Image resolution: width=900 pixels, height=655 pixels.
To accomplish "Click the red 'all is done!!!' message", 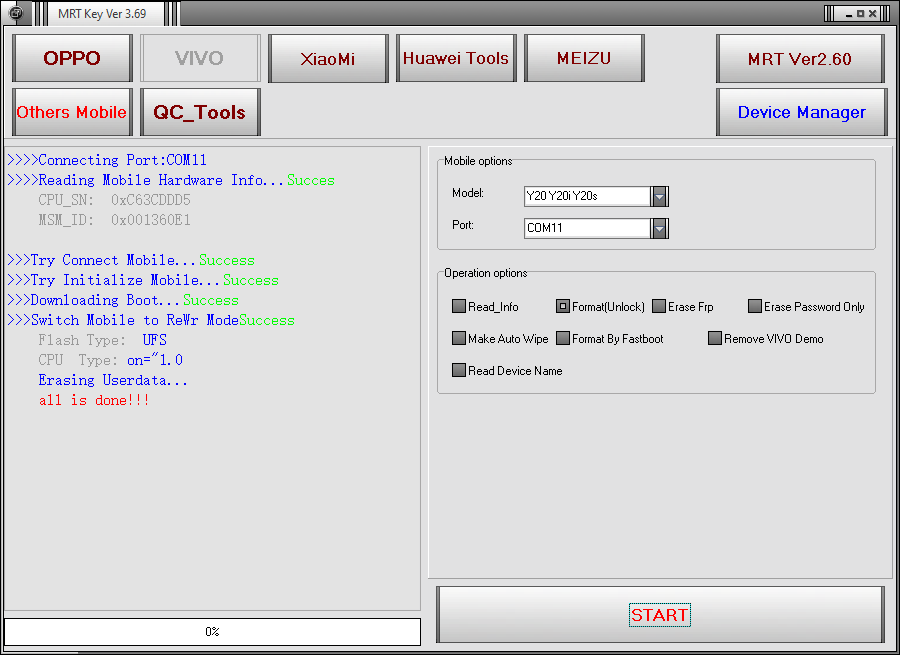I will 94,400.
